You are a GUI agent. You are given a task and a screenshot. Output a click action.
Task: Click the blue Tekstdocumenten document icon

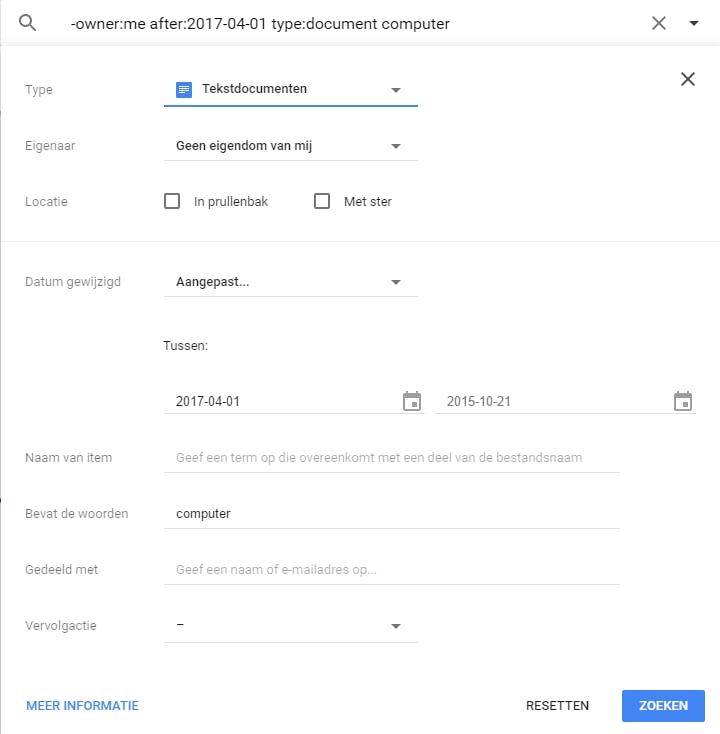point(183,89)
